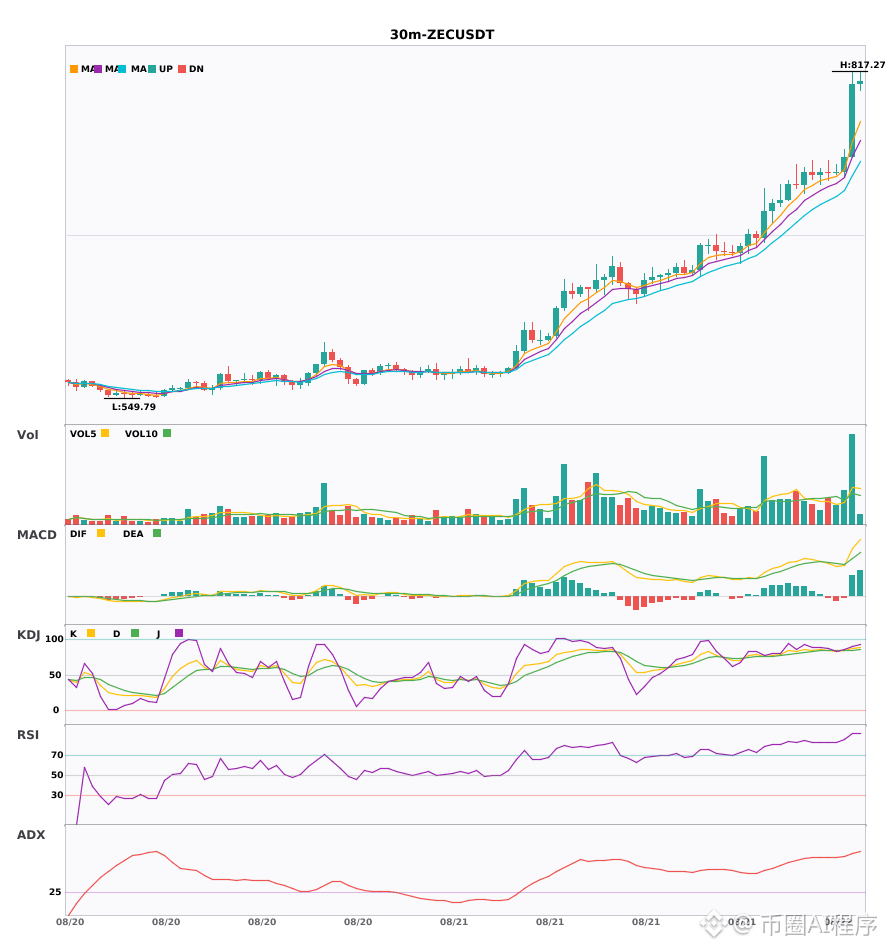Click the VOL10 legend text
Image resolution: width=885 pixels, height=950 pixels.
141,434
